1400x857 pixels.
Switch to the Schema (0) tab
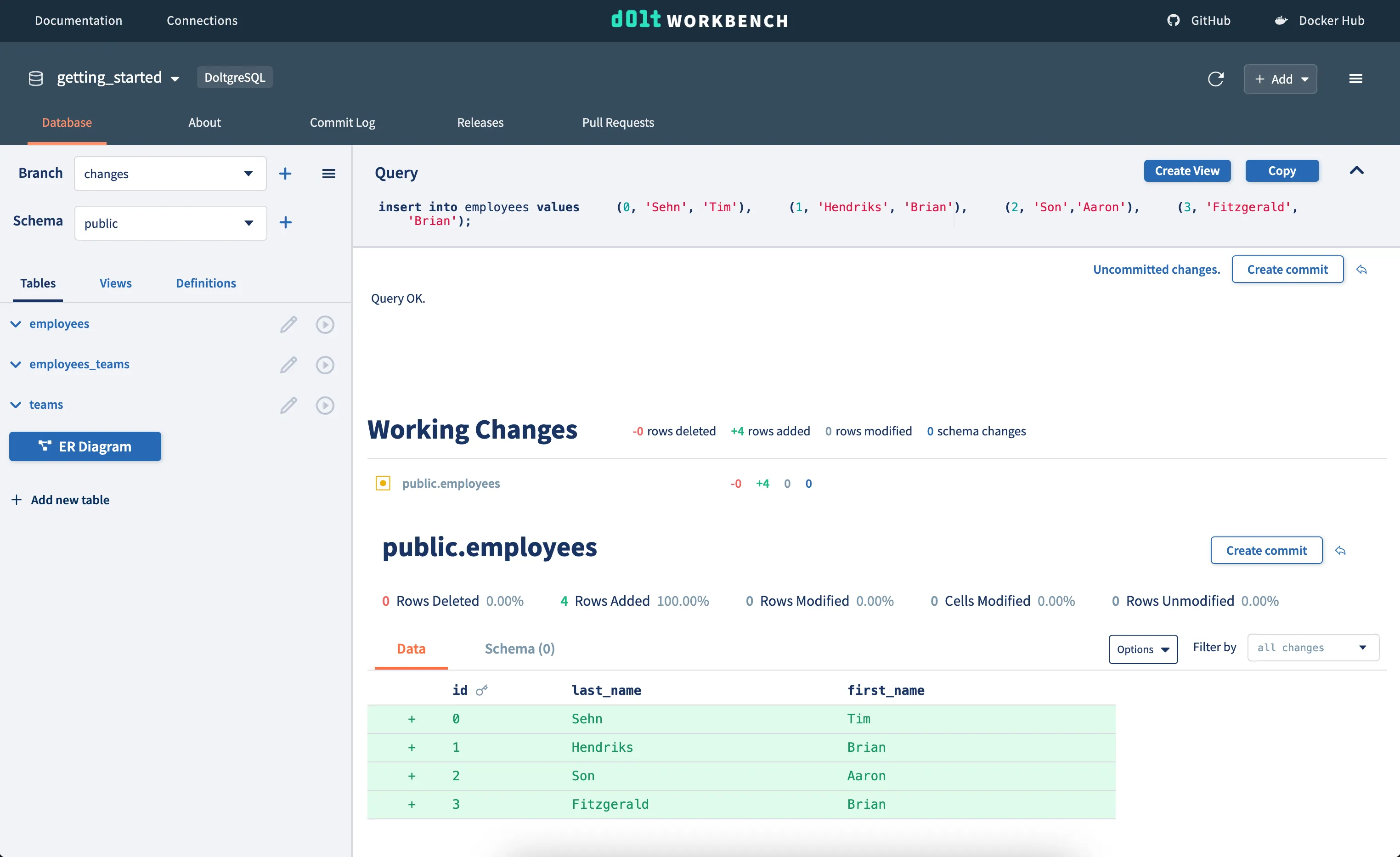click(519, 648)
